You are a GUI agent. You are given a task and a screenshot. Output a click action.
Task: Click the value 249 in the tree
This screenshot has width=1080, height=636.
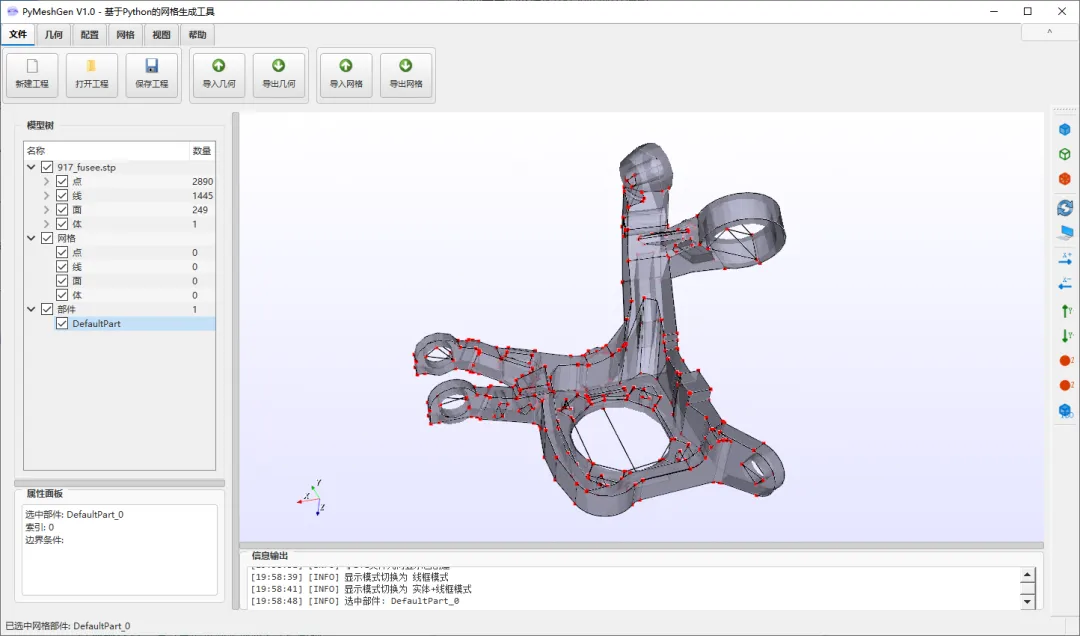[x=200, y=209]
